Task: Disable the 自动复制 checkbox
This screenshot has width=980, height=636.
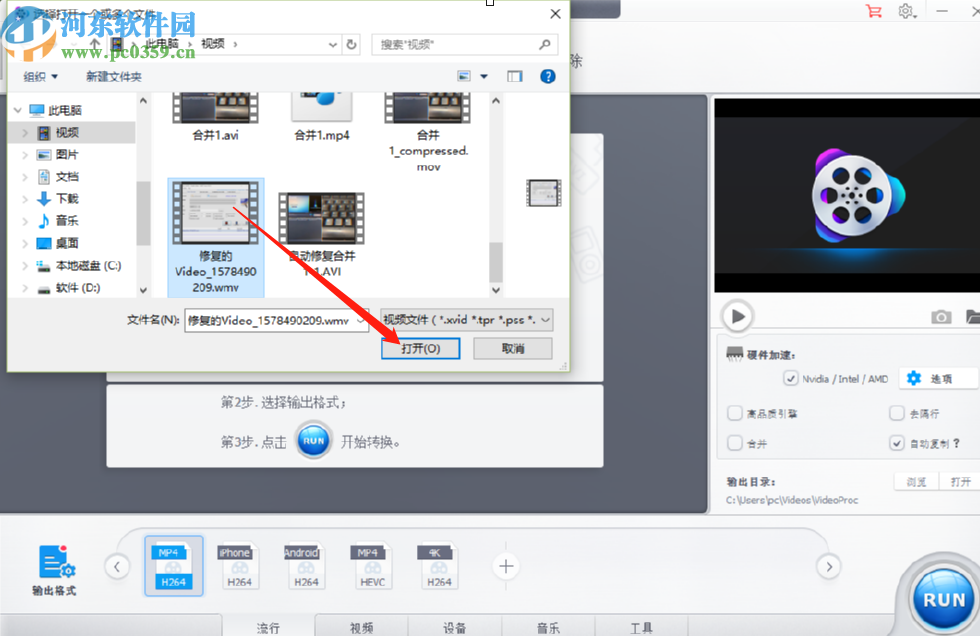Action: [x=897, y=443]
